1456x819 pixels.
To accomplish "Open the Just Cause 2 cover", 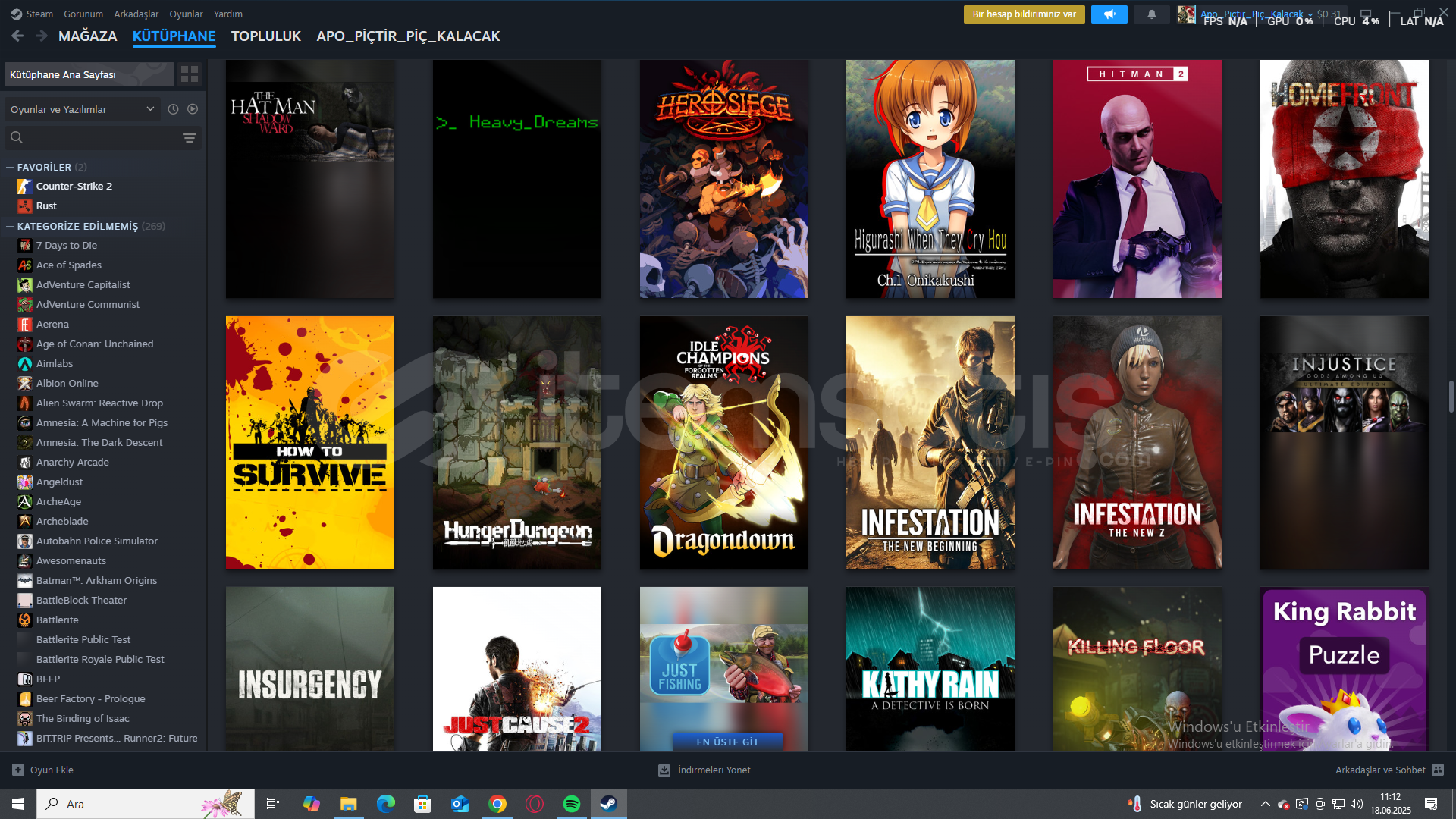I will [x=516, y=669].
